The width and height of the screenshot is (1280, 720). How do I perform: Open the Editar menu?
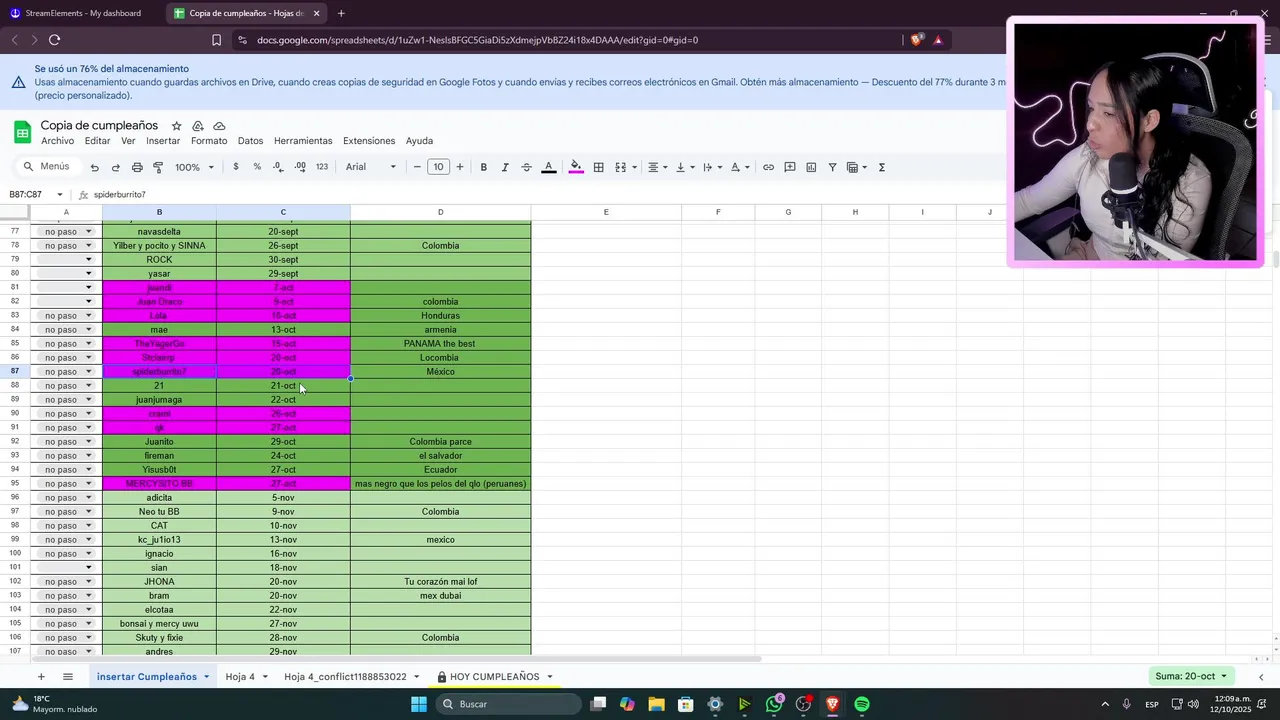98,141
